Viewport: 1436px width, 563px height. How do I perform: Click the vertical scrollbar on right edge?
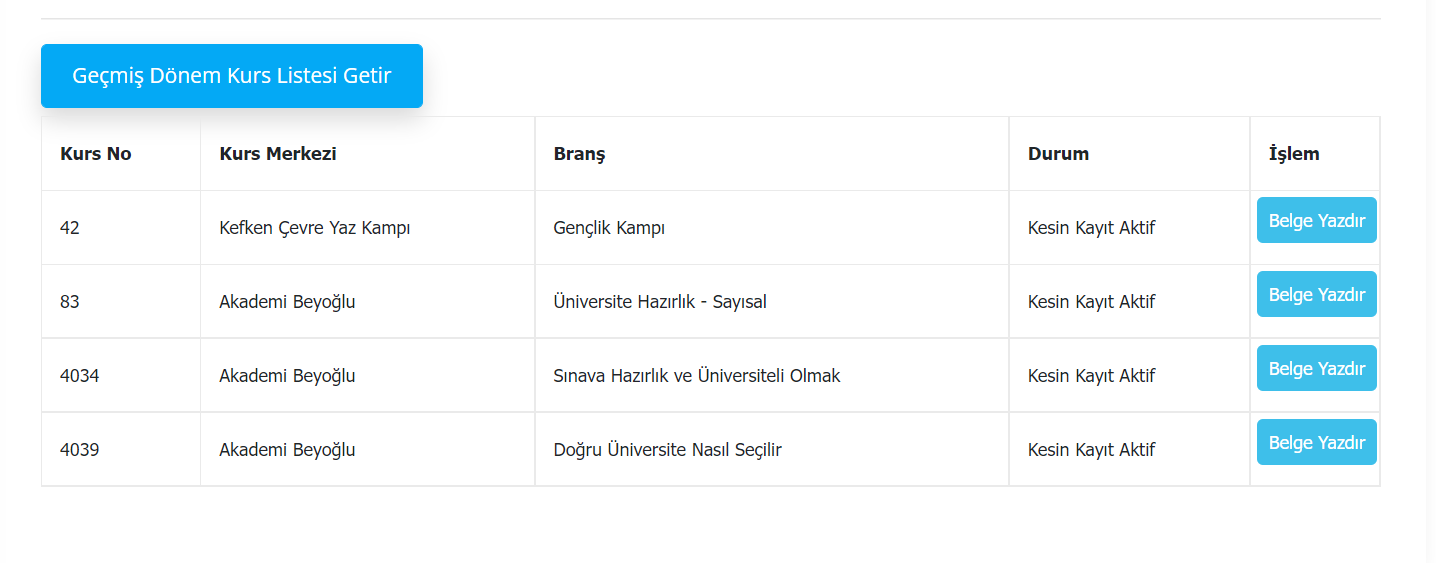tap(1431, 280)
